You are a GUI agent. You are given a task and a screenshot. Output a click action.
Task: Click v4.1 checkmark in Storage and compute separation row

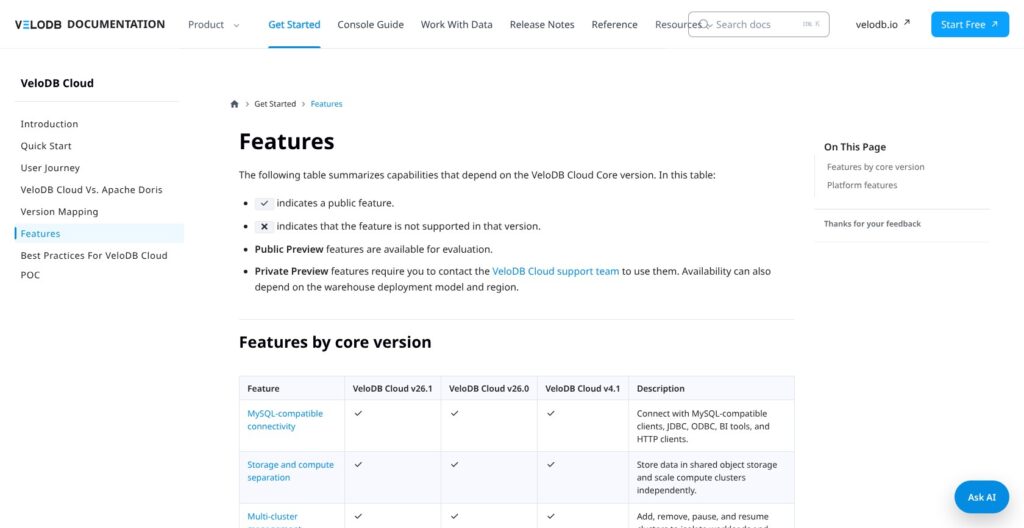click(x=551, y=464)
